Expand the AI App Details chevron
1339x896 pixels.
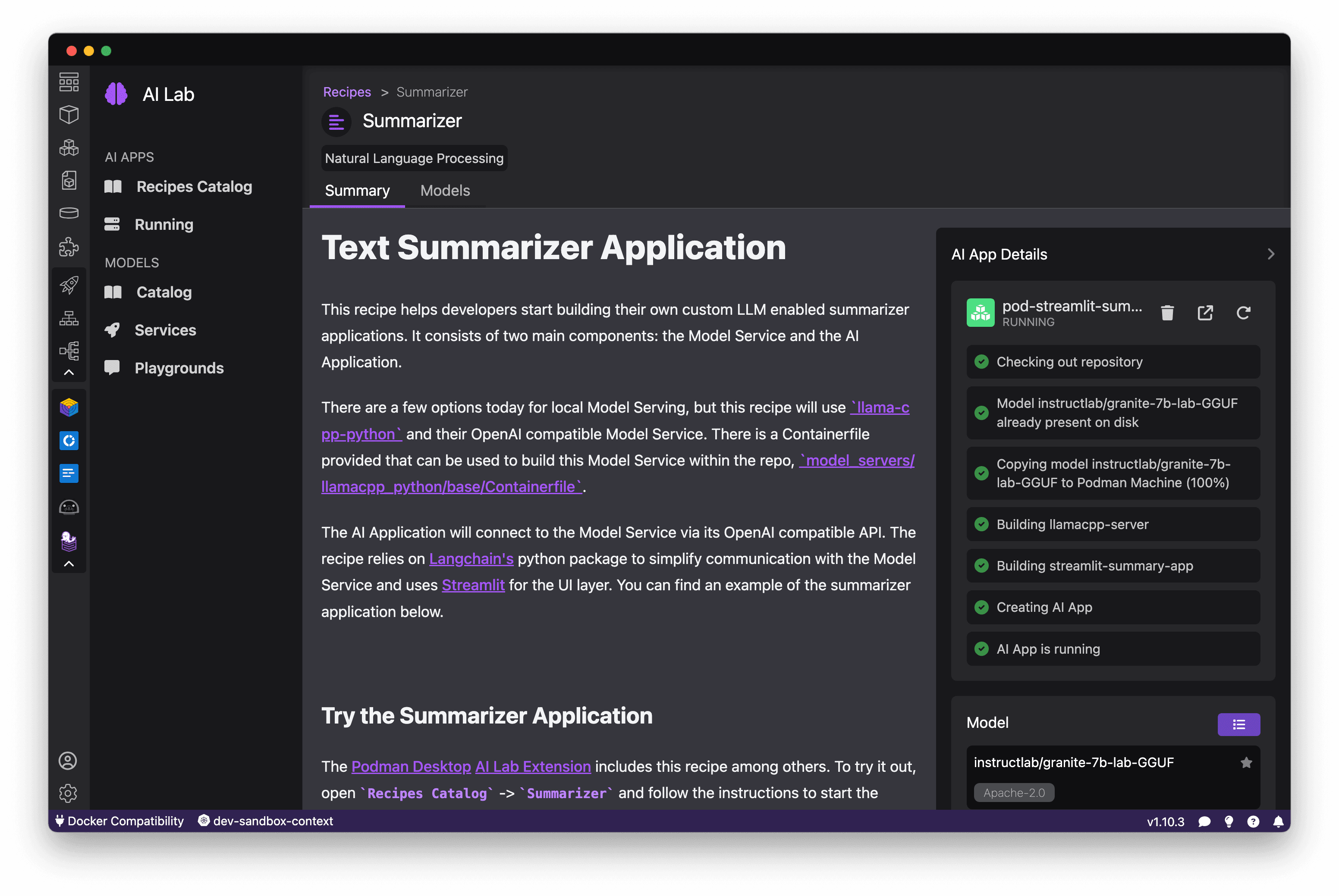coord(1271,254)
